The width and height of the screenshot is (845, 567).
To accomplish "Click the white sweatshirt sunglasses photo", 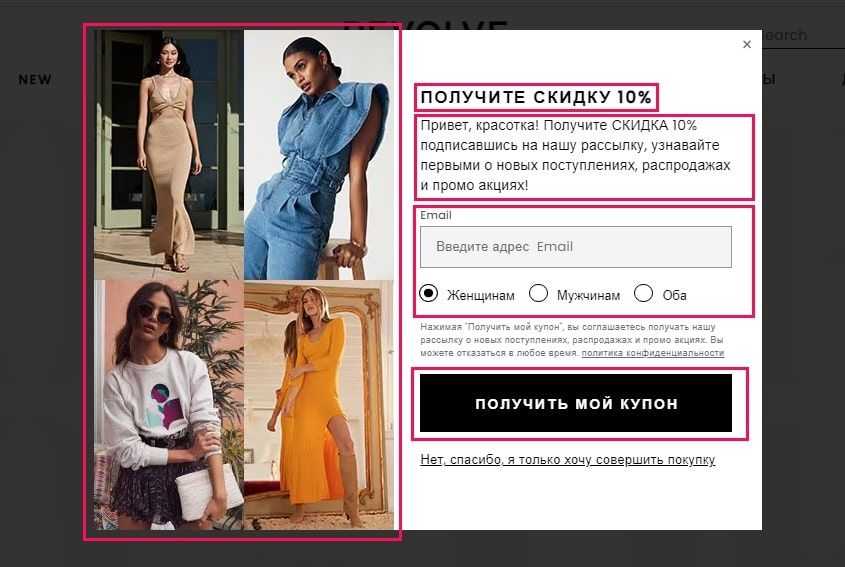I will pyautogui.click(x=169, y=405).
